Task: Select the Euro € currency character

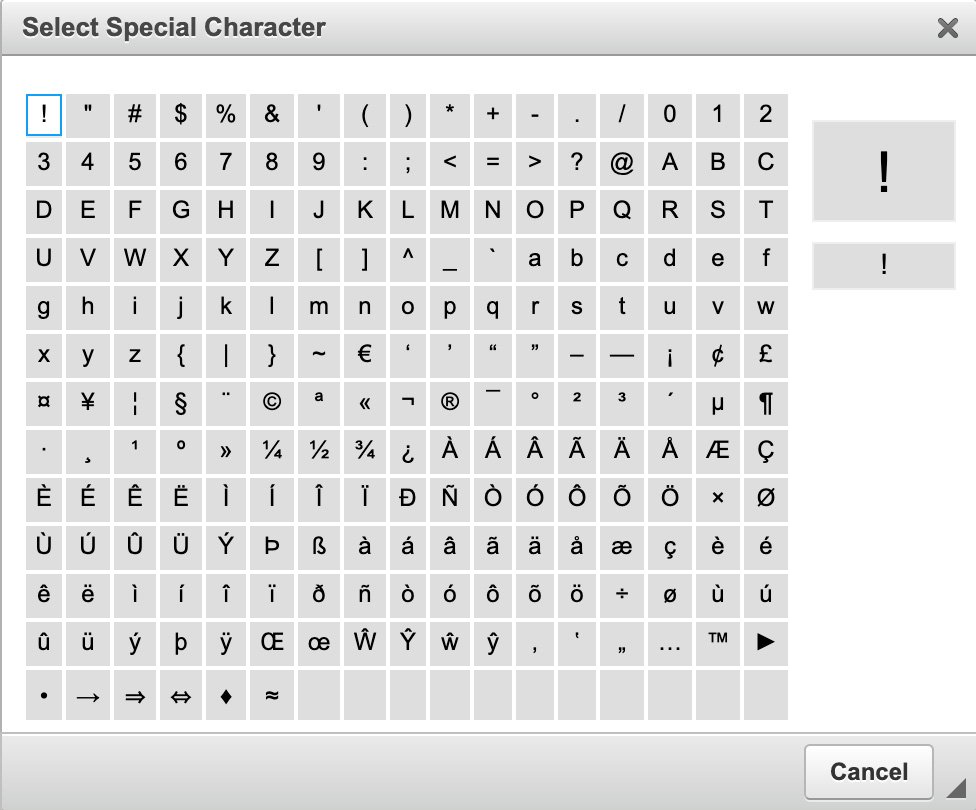Action: pos(365,355)
